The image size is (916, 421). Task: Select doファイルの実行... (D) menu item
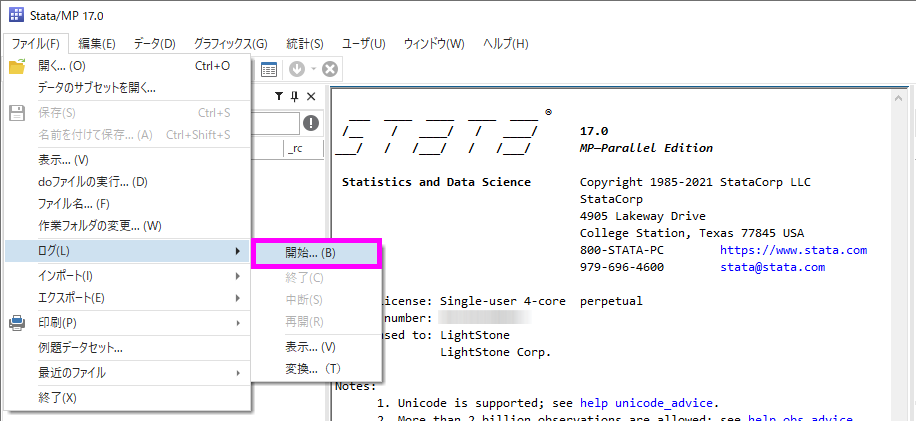(128, 182)
